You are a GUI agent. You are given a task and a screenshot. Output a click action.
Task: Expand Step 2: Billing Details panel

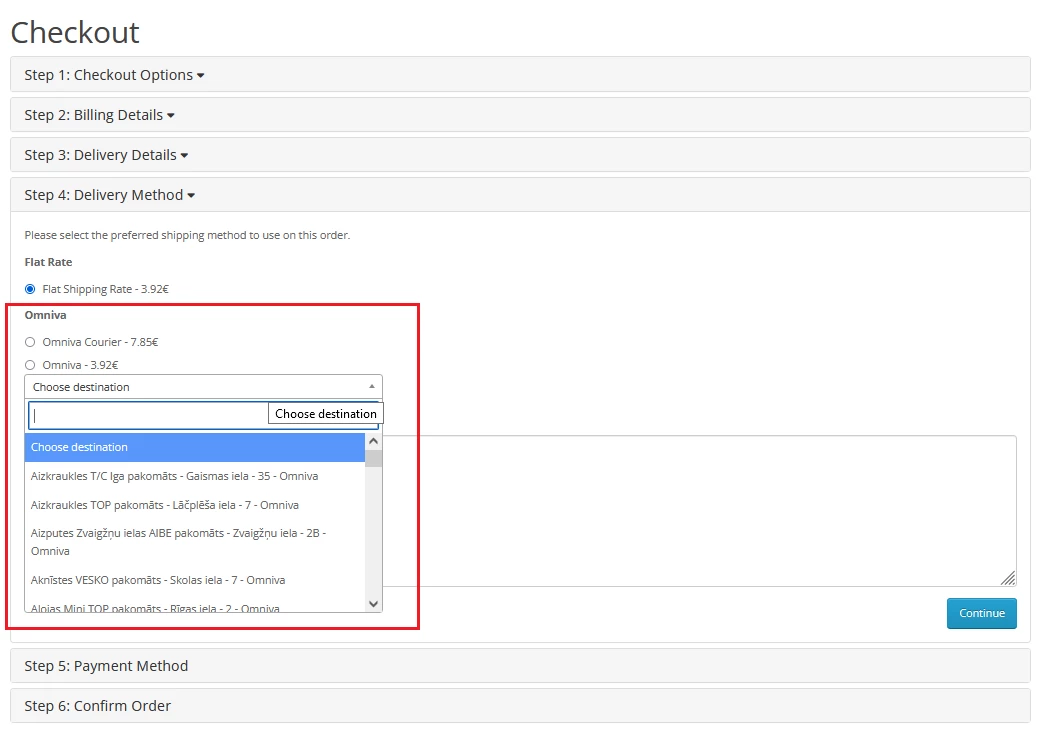(99, 115)
